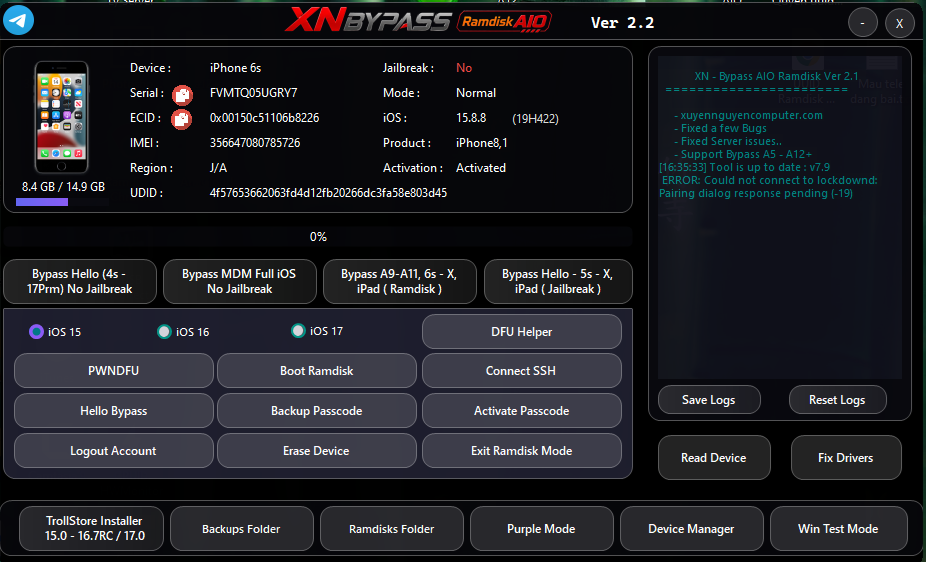Click the Exit Ramdisk Mode button
Image resolution: width=926 pixels, height=562 pixels.
click(521, 451)
